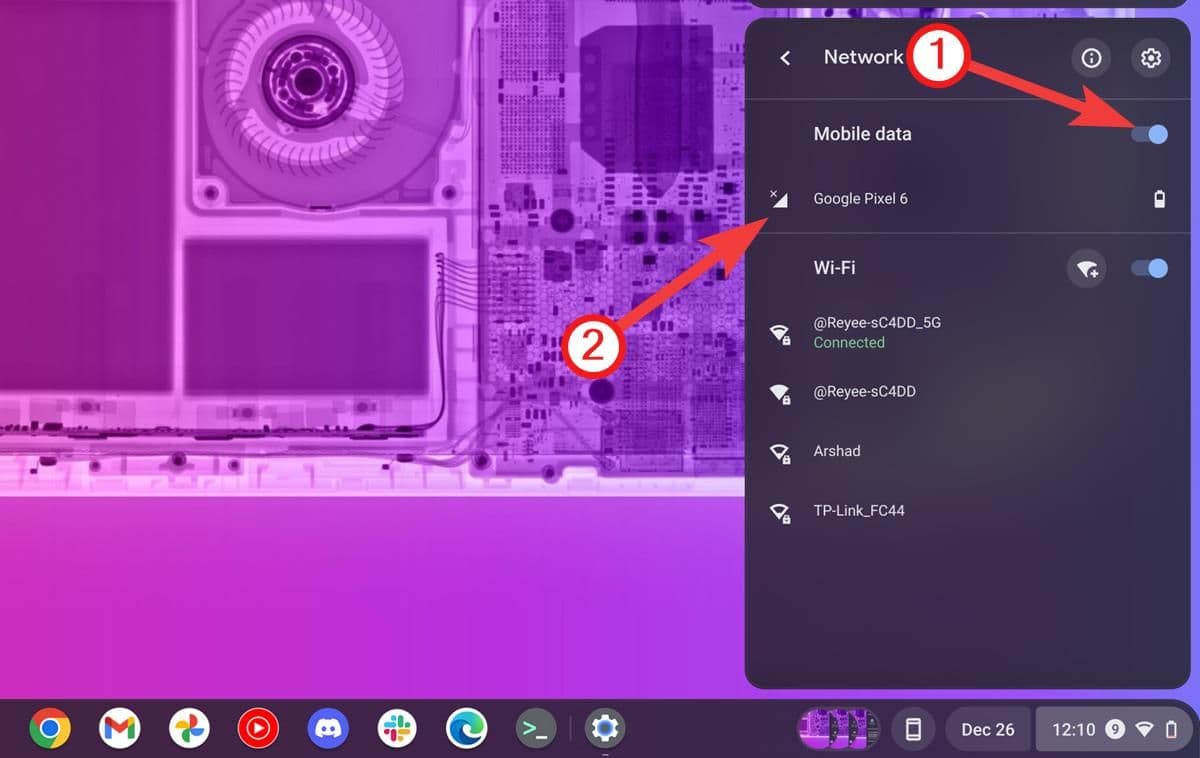Click the join other Wi-Fi network icon
This screenshot has height=758, width=1200.
coord(1086,268)
